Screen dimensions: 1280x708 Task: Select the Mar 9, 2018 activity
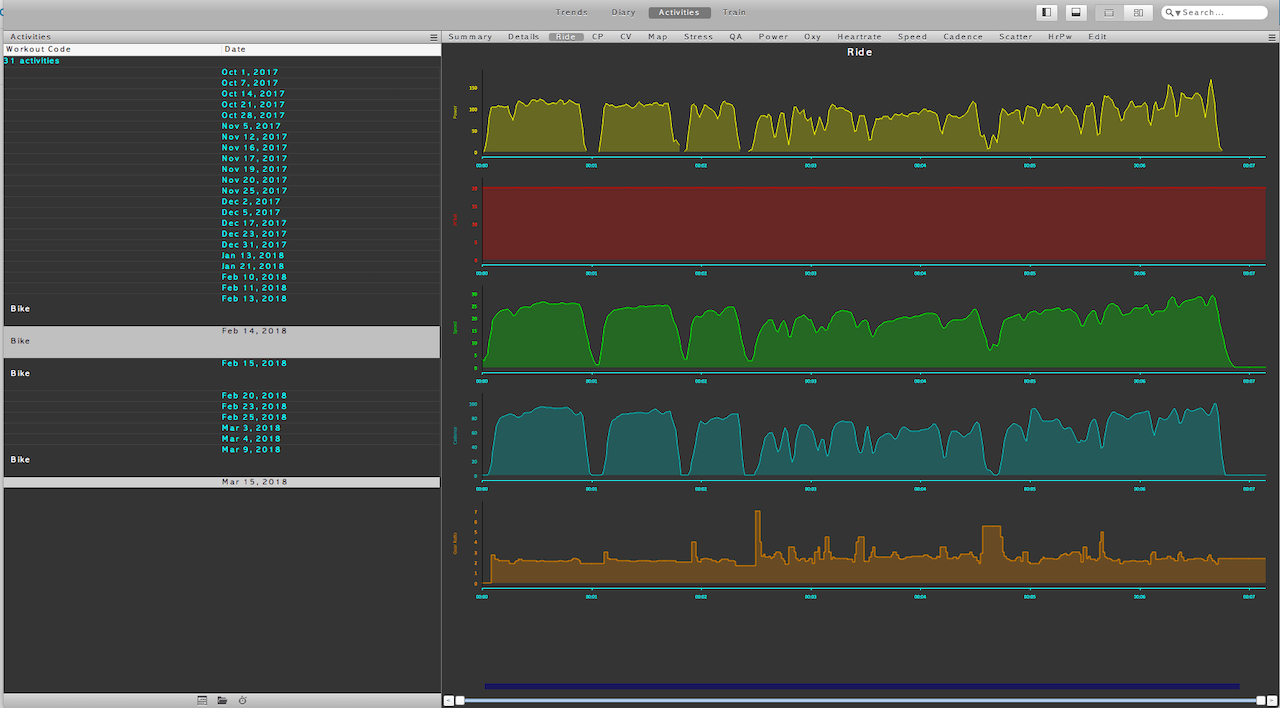(250, 450)
